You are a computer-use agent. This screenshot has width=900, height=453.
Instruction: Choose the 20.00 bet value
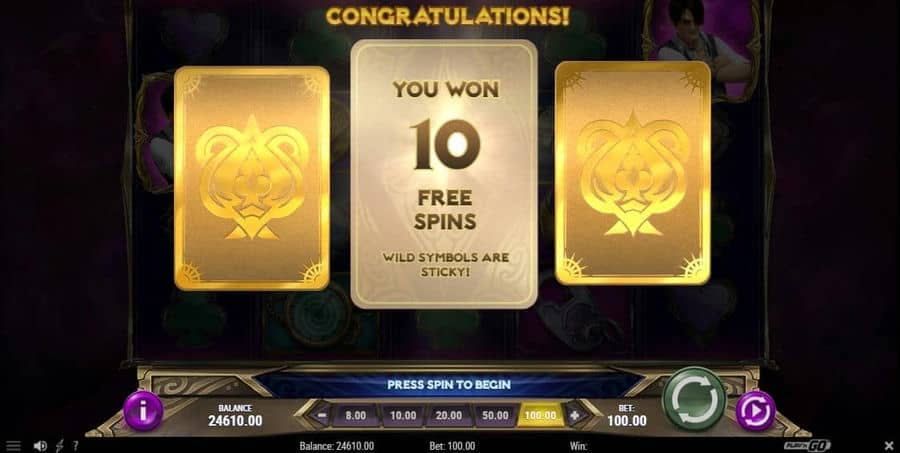[448, 415]
